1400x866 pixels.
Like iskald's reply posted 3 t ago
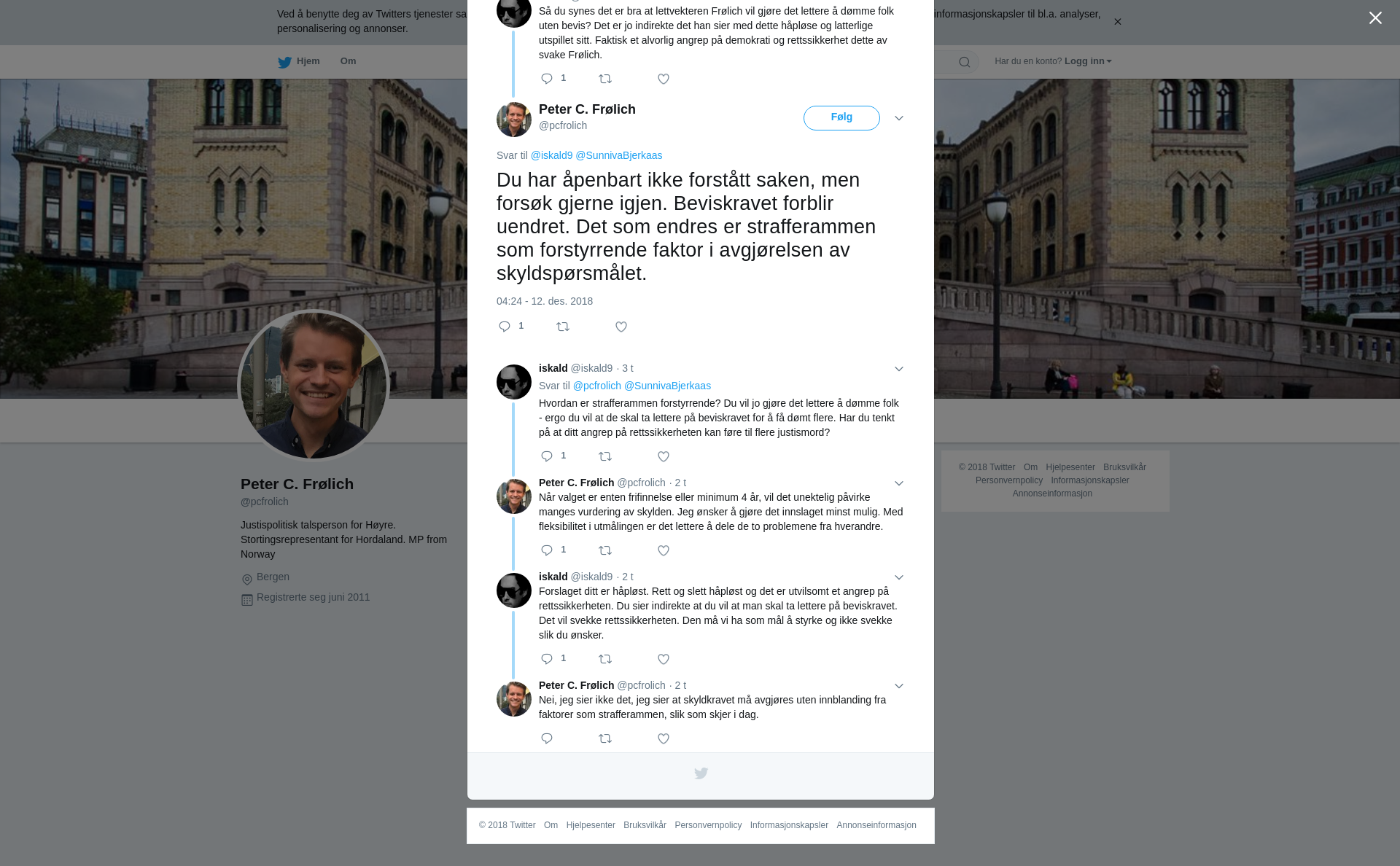(x=664, y=457)
